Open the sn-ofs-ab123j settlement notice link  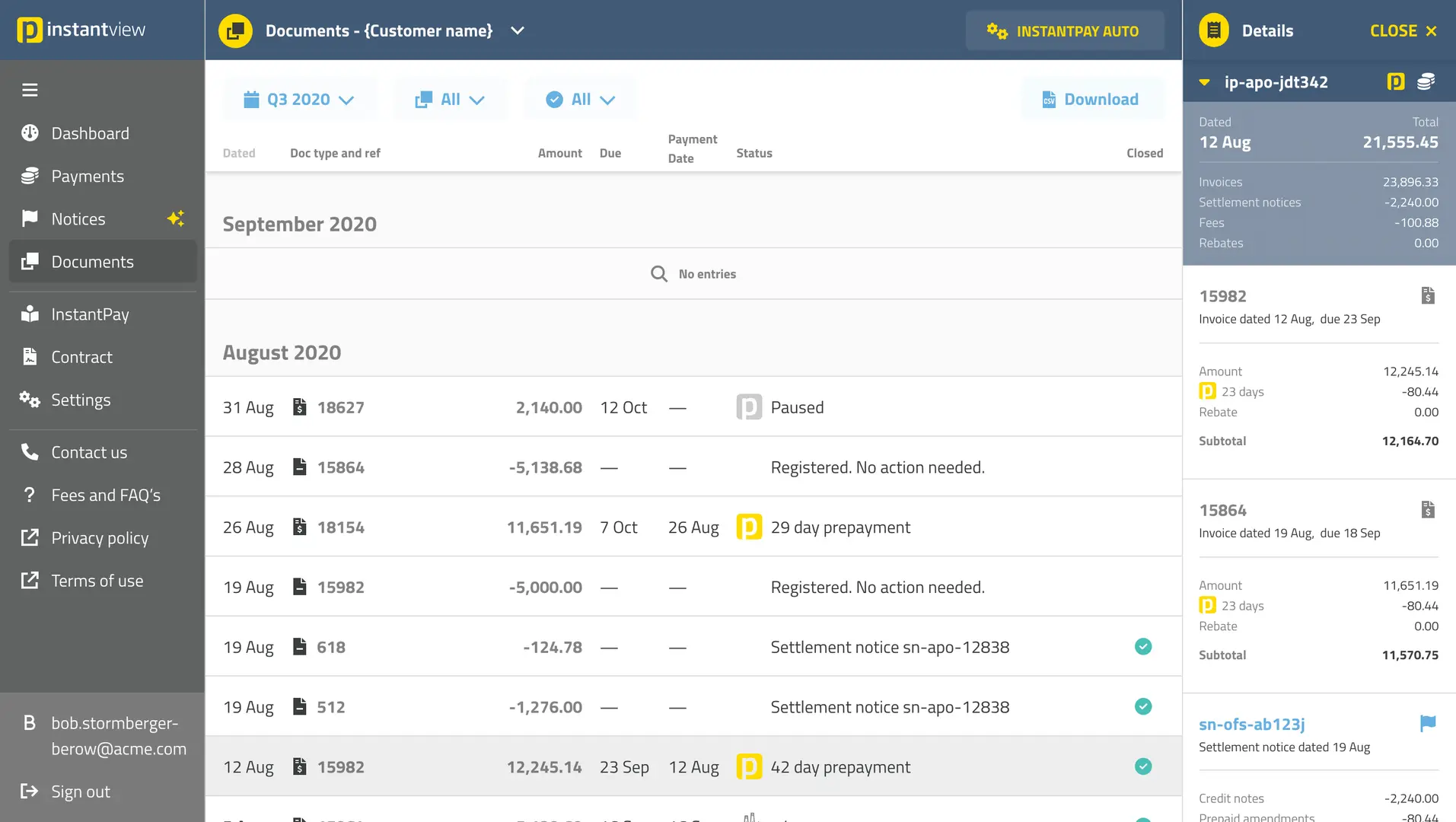click(x=1251, y=725)
